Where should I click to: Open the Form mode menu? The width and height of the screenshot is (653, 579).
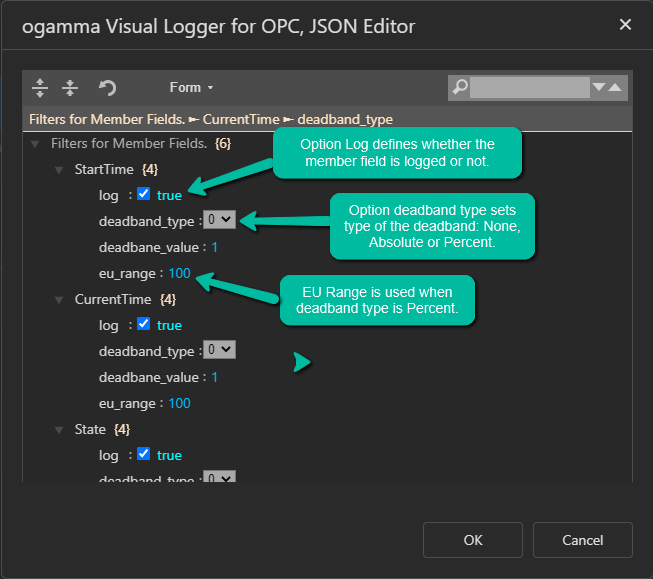click(x=191, y=88)
